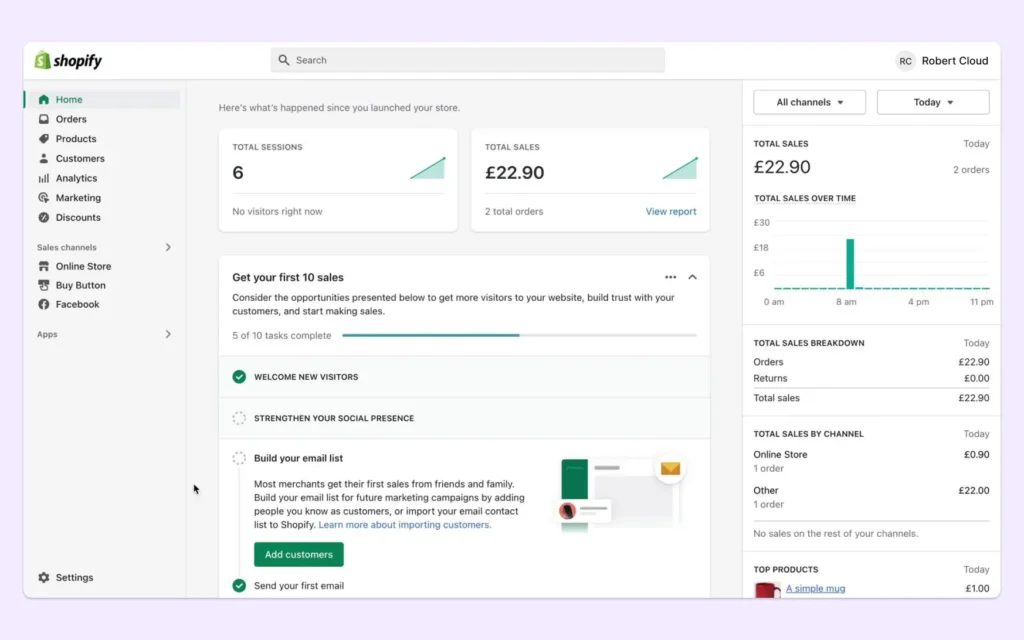
Task: Expand the Welcome New Visitors section
Action: [x=464, y=377]
